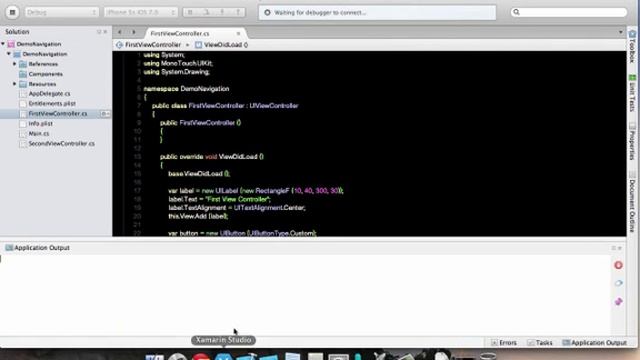Click the 'using MonoTouch.UIKit;' code line
This screenshot has width=640, height=360.
click(x=178, y=63)
